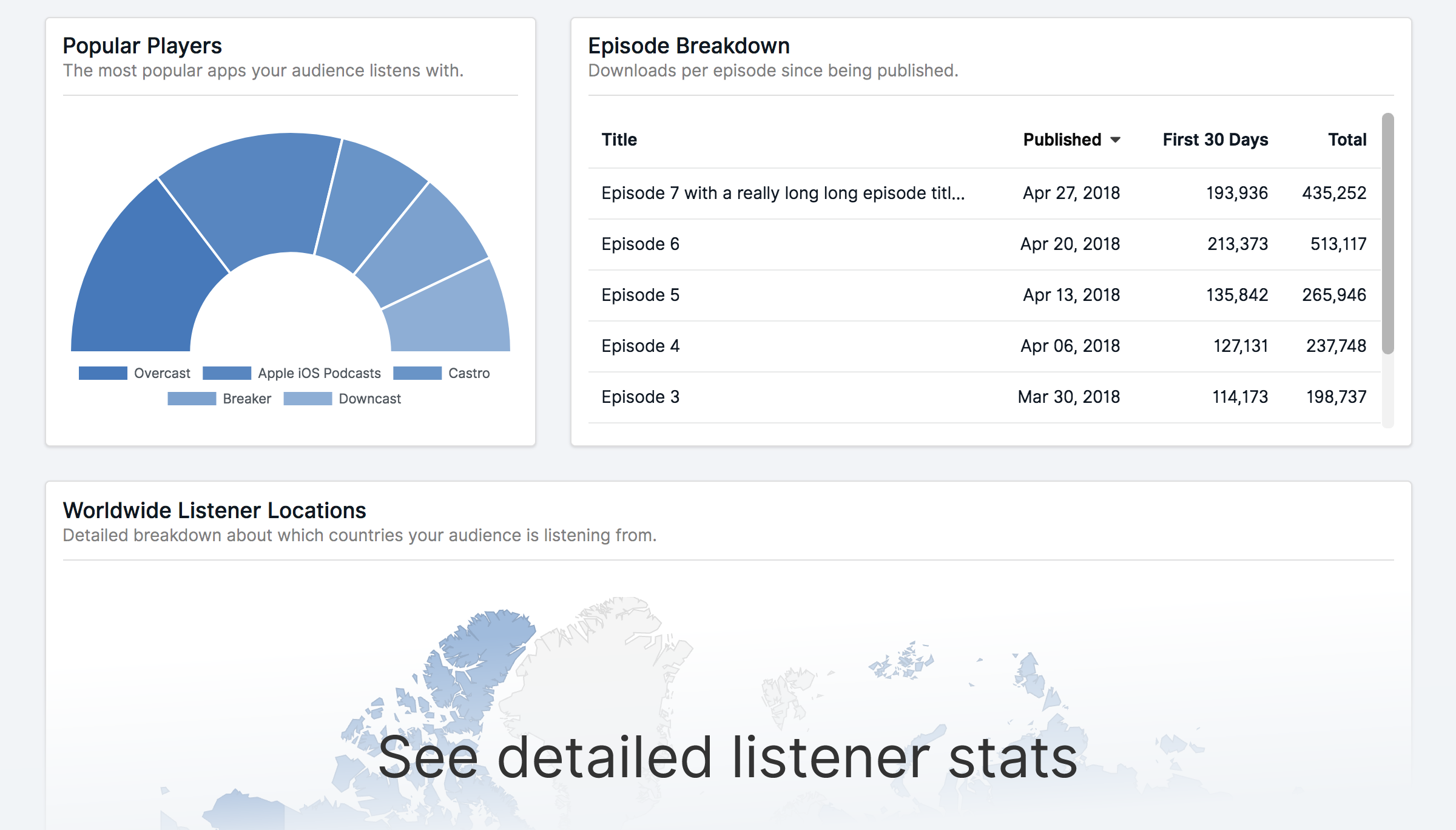Select the Episode 4 row

coord(640,346)
